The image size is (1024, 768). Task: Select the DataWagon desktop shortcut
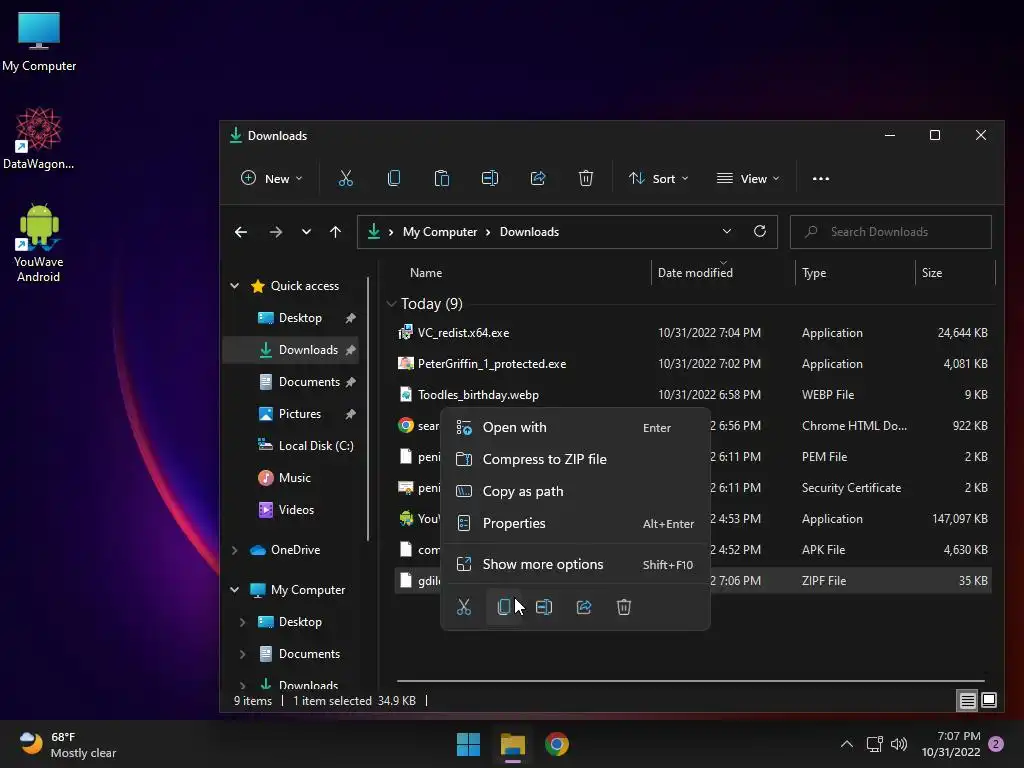point(39,138)
